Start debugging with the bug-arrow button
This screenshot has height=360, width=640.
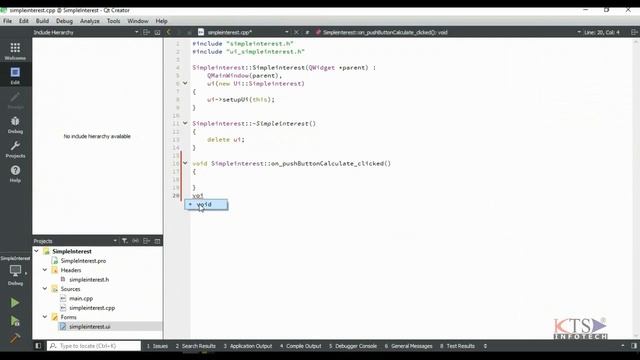[x=15, y=321]
